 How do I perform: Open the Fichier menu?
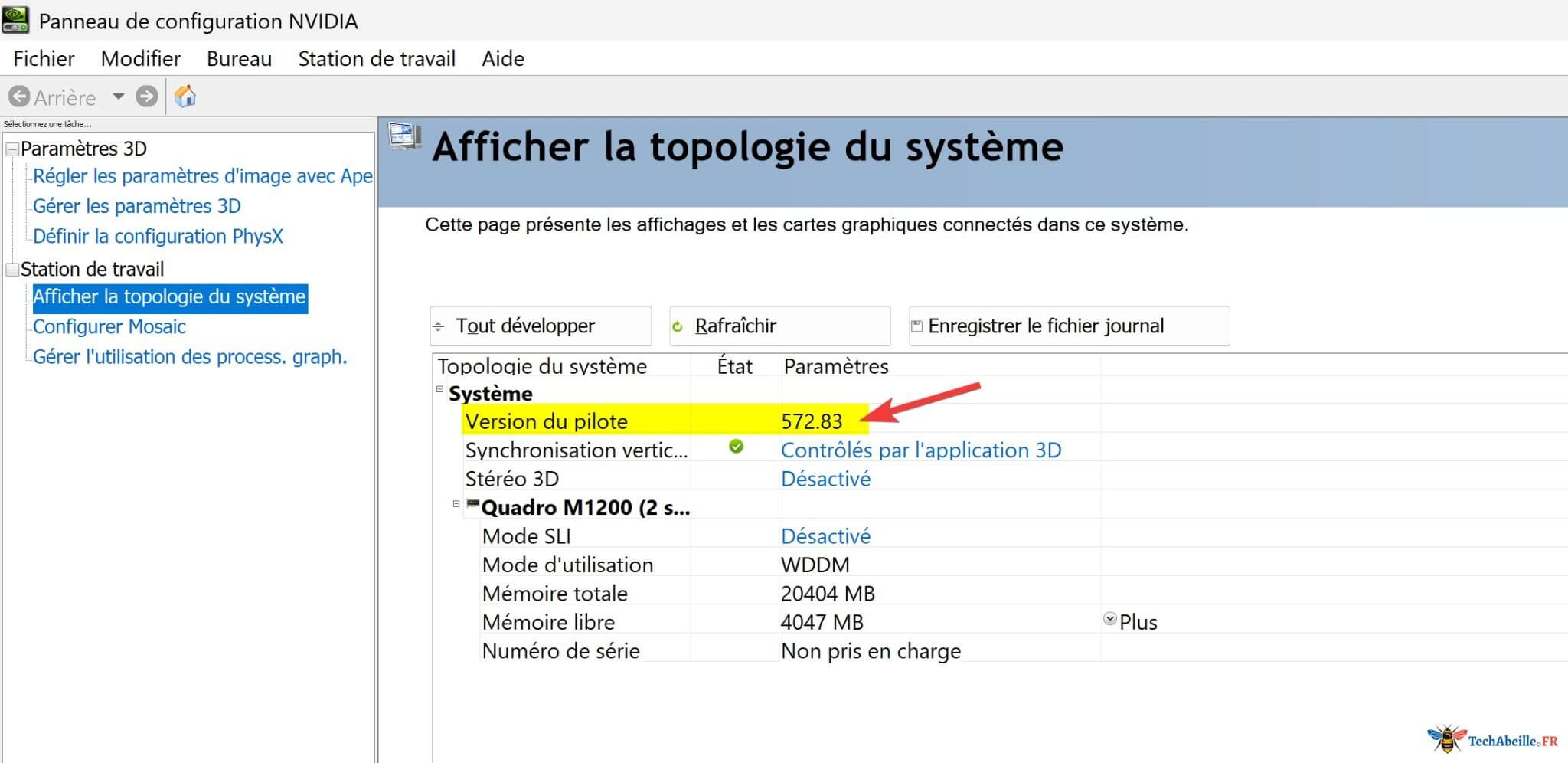click(x=44, y=59)
